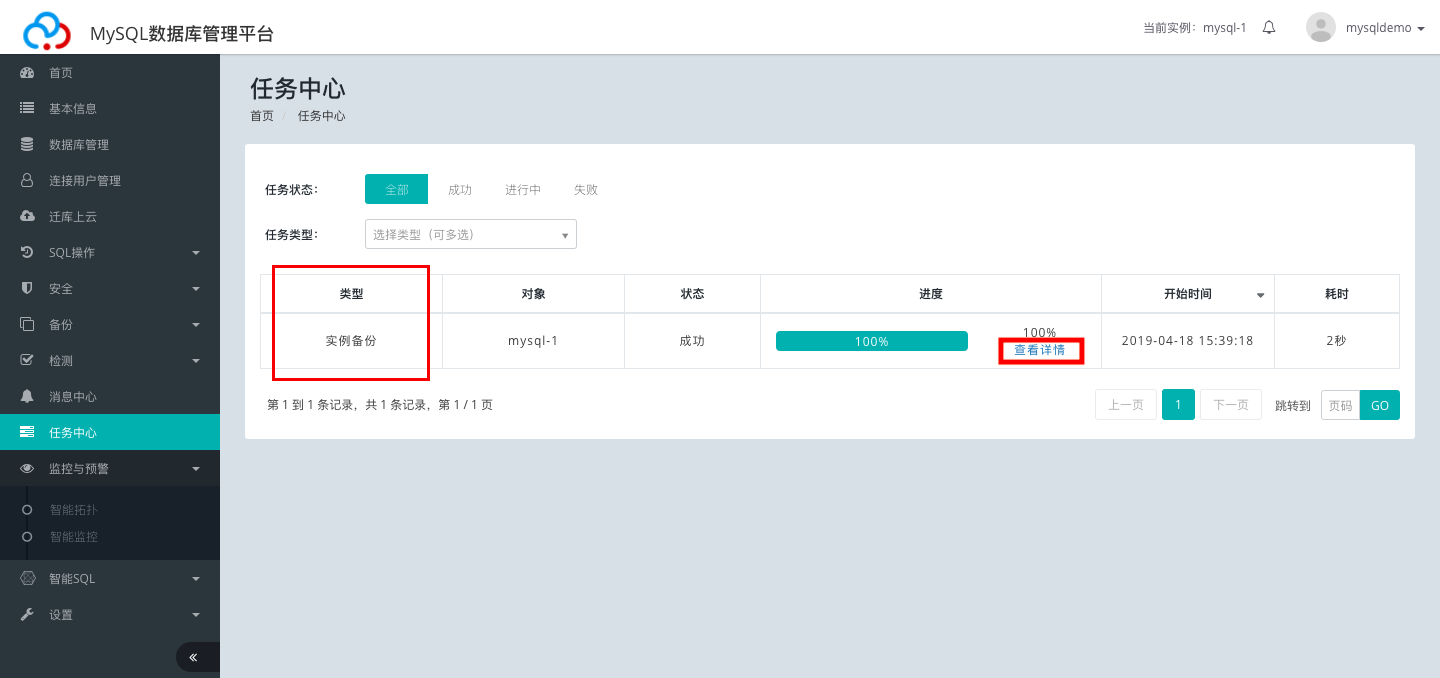Click the 安全 shield icon
1440x678 pixels.
point(27,289)
